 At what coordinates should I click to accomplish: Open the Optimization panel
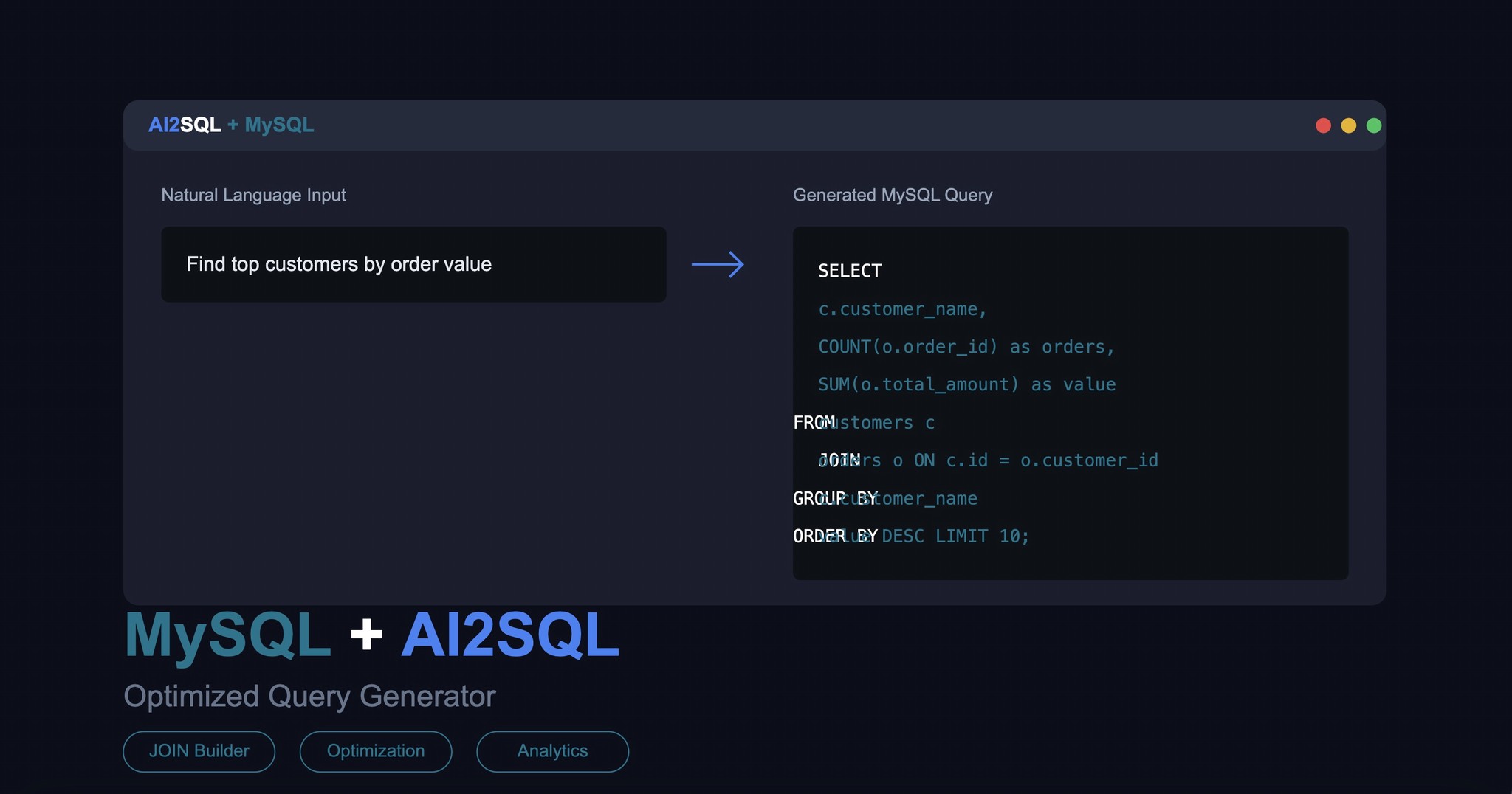point(375,751)
